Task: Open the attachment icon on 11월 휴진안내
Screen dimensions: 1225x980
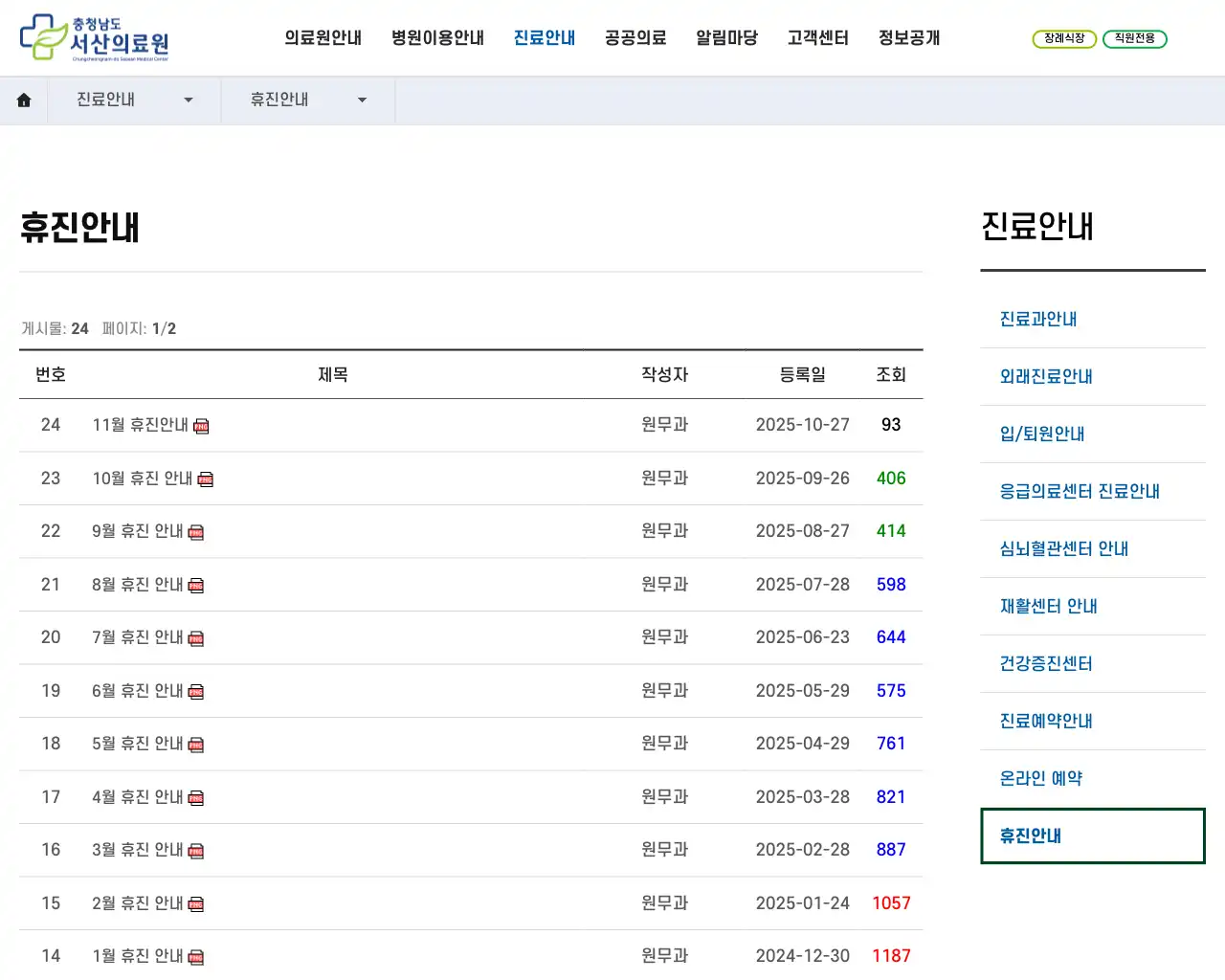Action: coord(201,426)
